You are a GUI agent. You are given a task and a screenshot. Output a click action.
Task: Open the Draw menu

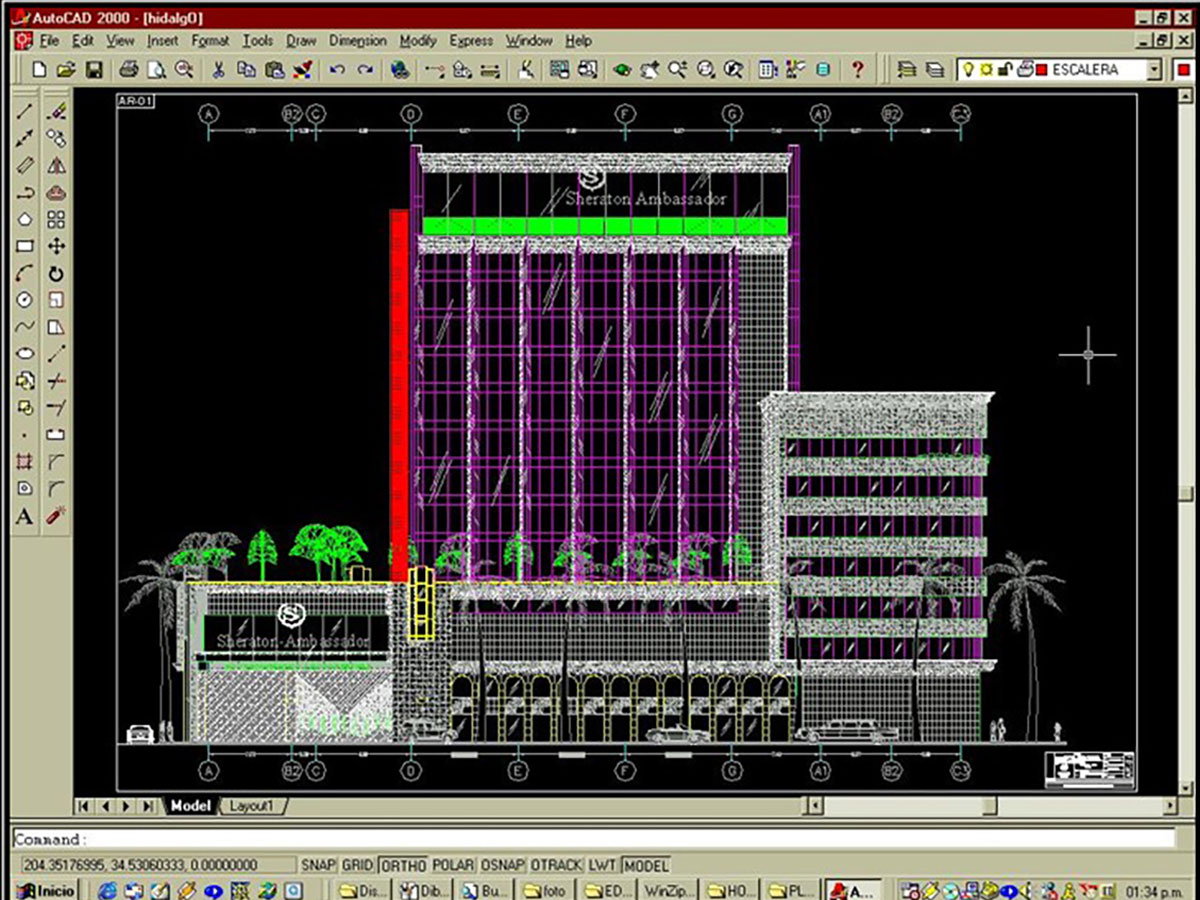coord(301,41)
